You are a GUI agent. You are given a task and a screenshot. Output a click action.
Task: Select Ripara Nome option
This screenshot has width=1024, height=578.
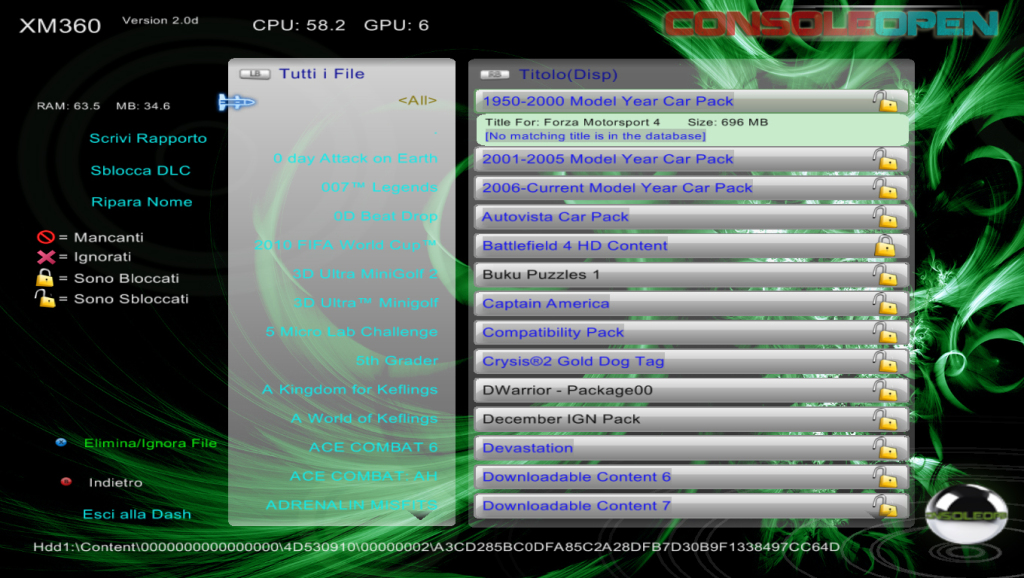pos(142,202)
